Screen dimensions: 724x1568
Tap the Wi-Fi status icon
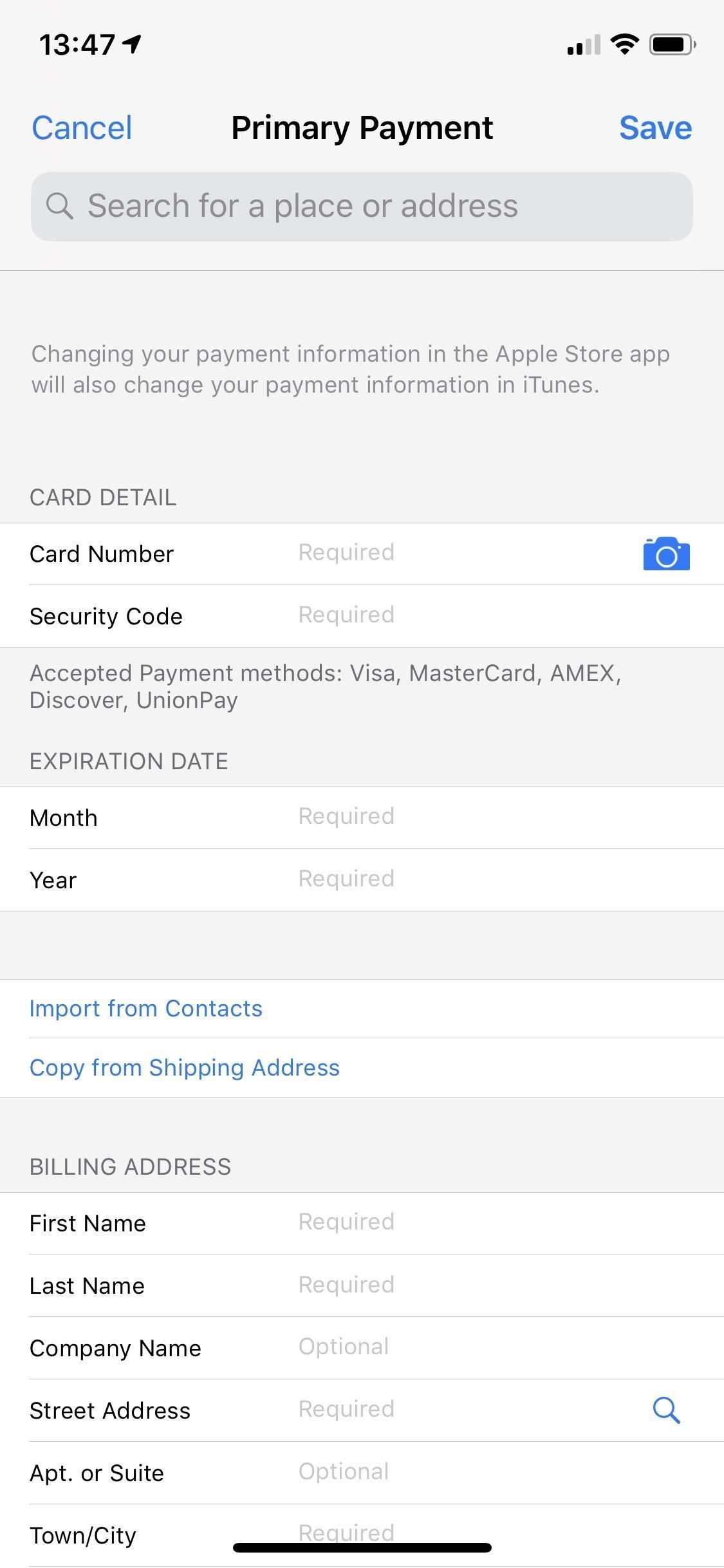point(624,44)
